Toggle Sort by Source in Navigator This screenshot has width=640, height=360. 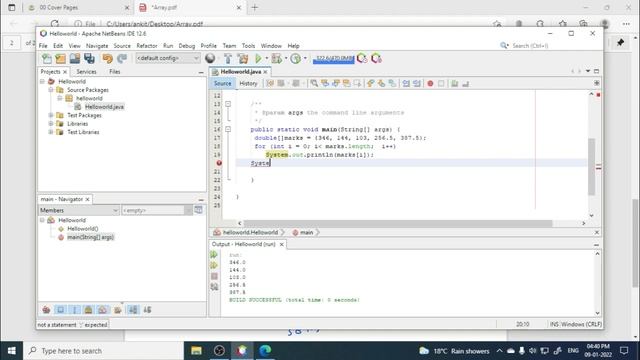147,310
